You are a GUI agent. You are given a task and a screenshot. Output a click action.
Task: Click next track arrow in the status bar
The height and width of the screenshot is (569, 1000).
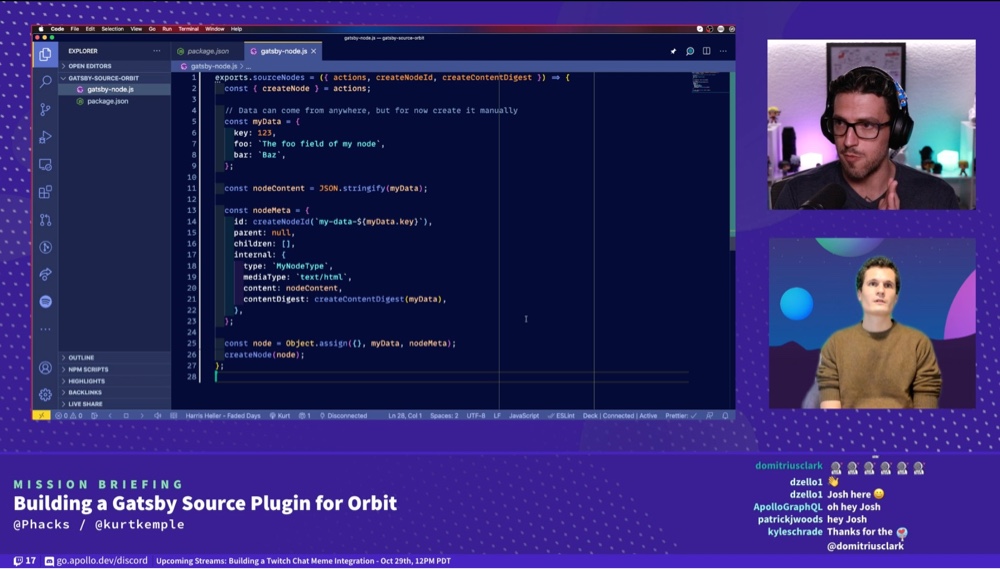[142, 415]
